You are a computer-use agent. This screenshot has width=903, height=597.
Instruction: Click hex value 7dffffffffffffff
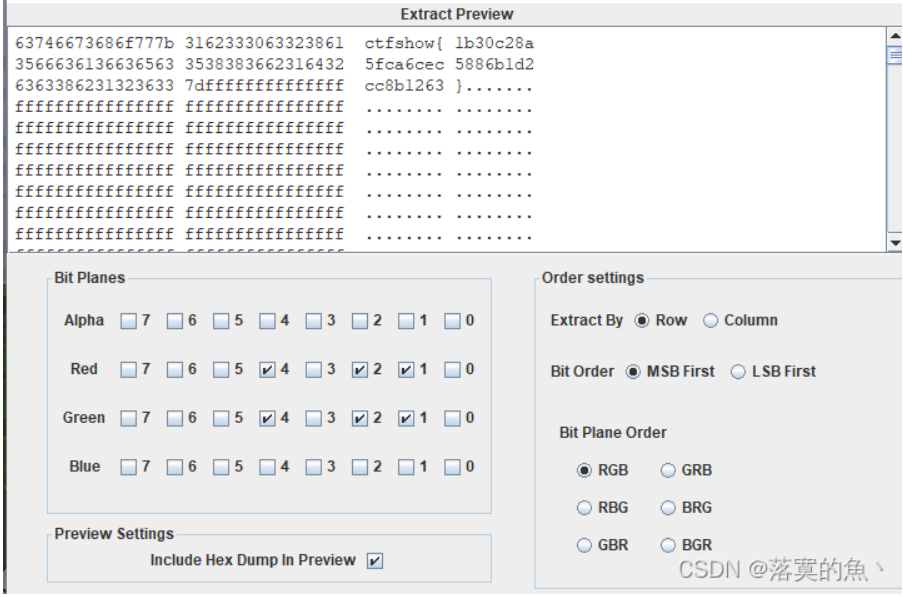pyautogui.click(x=264, y=86)
